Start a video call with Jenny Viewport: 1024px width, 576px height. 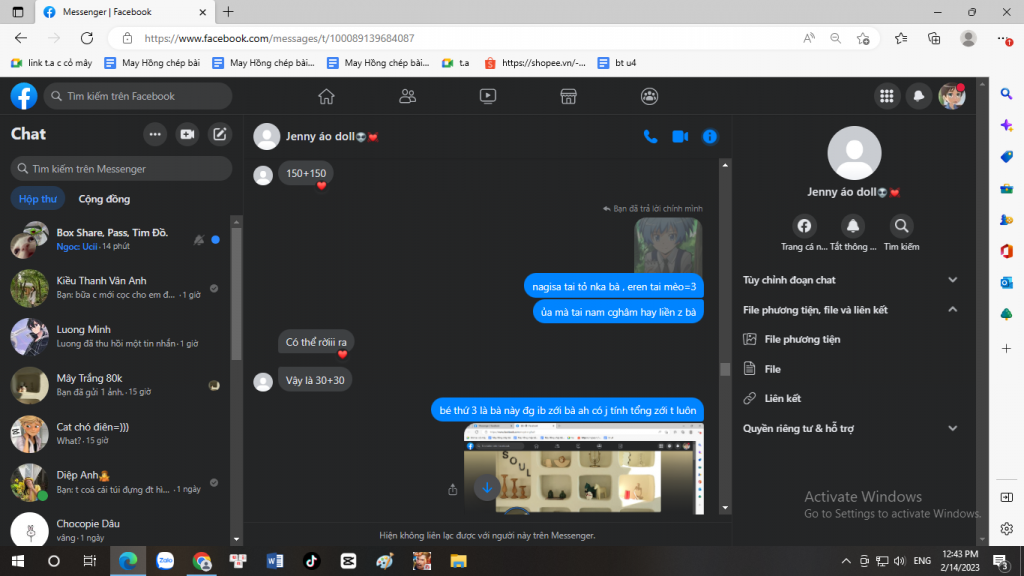click(x=680, y=137)
